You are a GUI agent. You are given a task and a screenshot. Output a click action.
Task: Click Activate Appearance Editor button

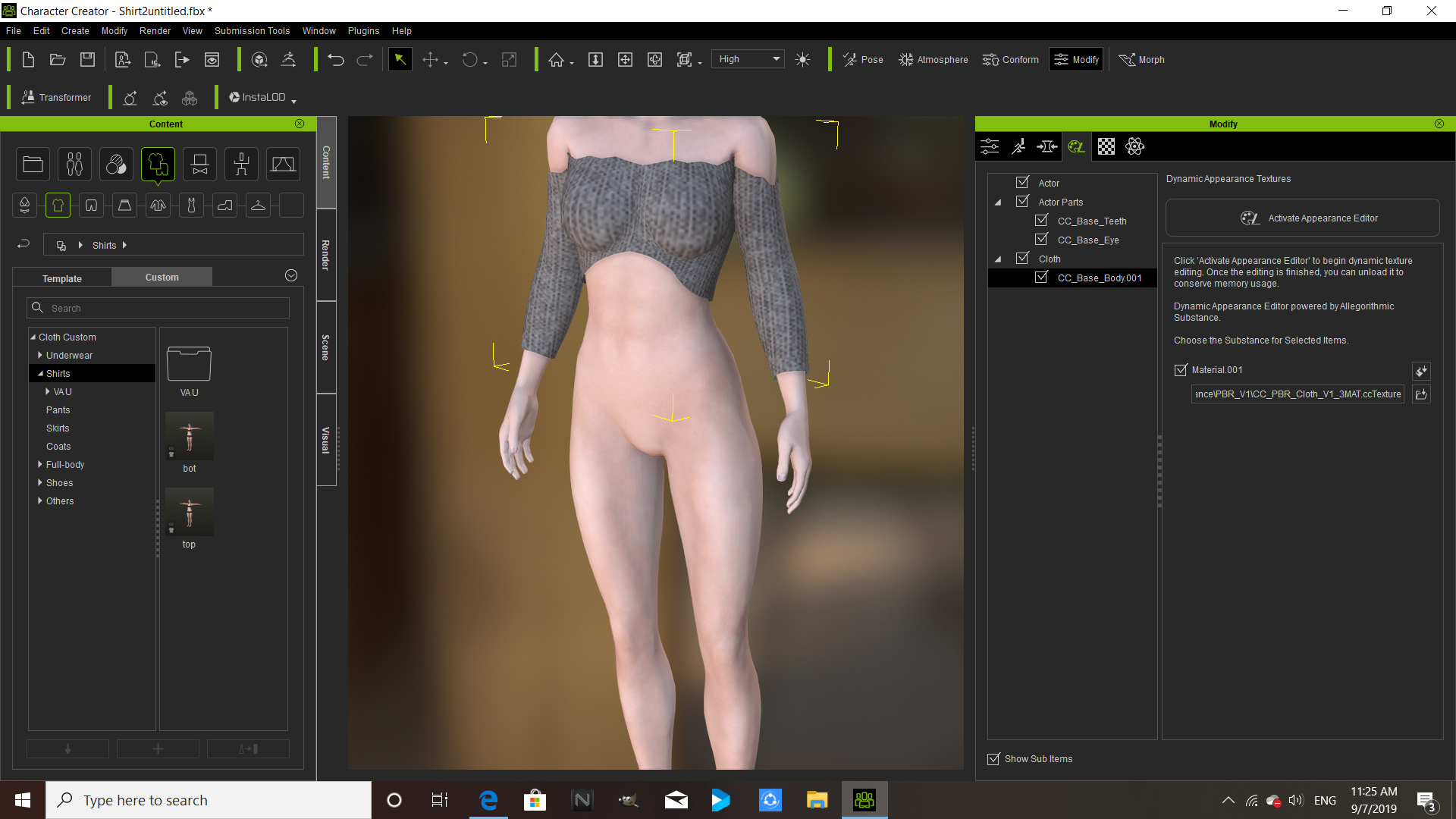tap(1303, 218)
